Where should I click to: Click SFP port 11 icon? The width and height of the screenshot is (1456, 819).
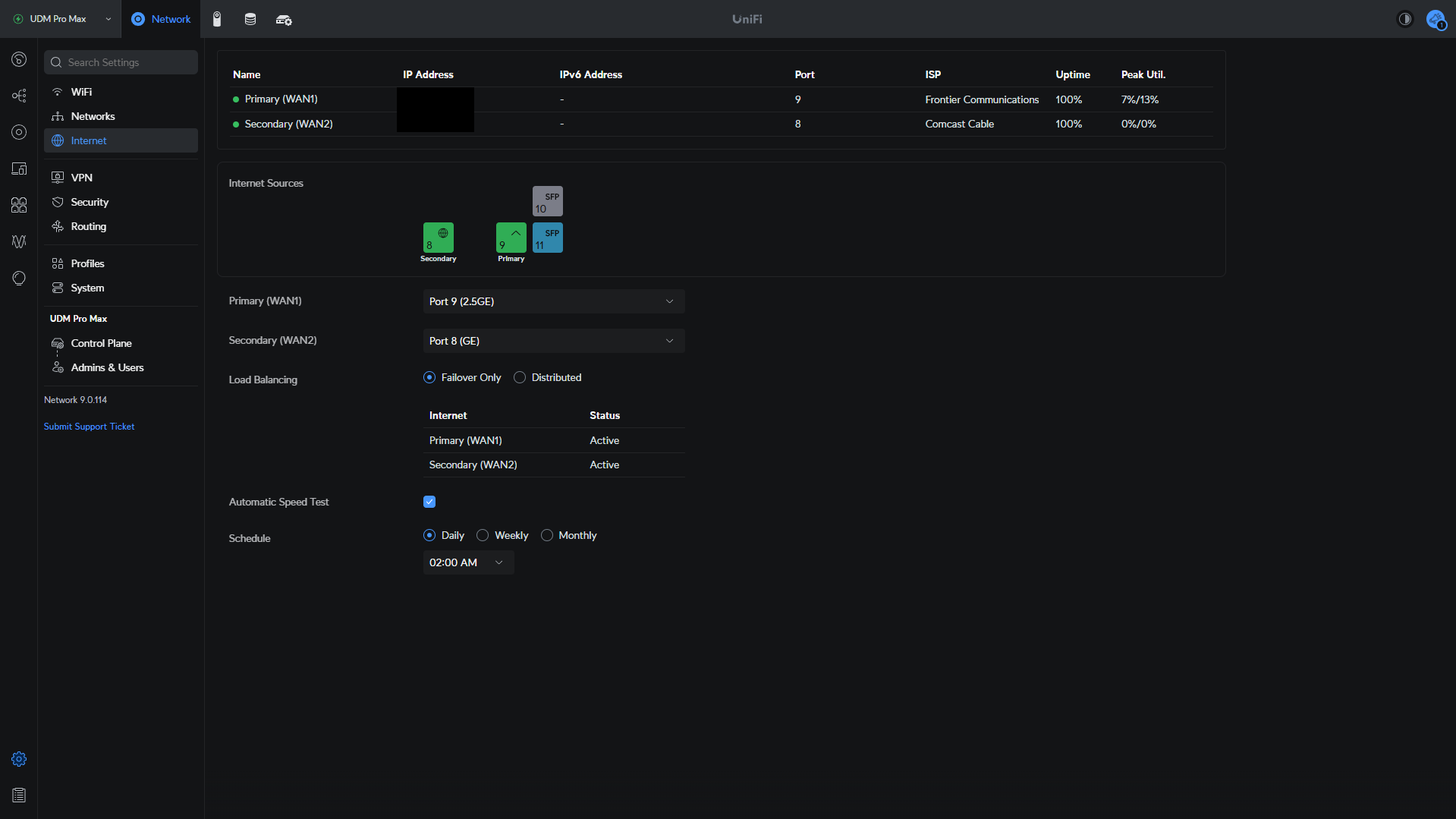[548, 238]
